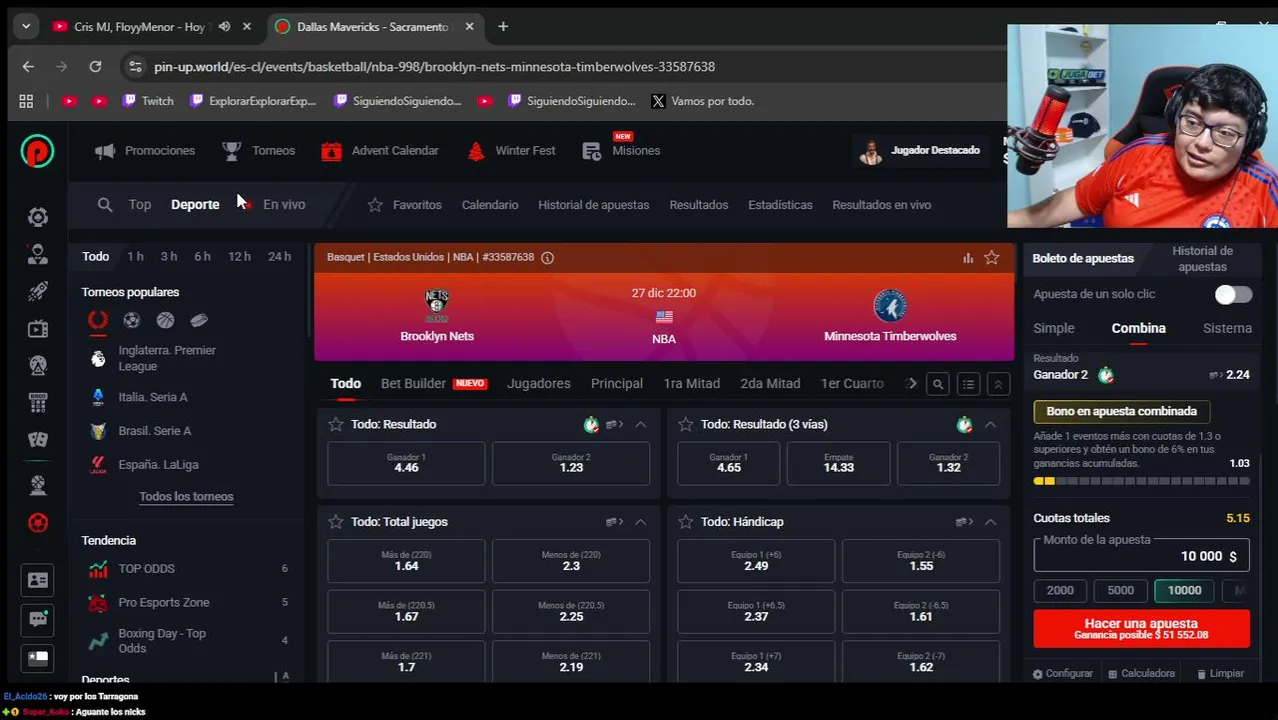Select the 1 h time filter

click(135, 257)
